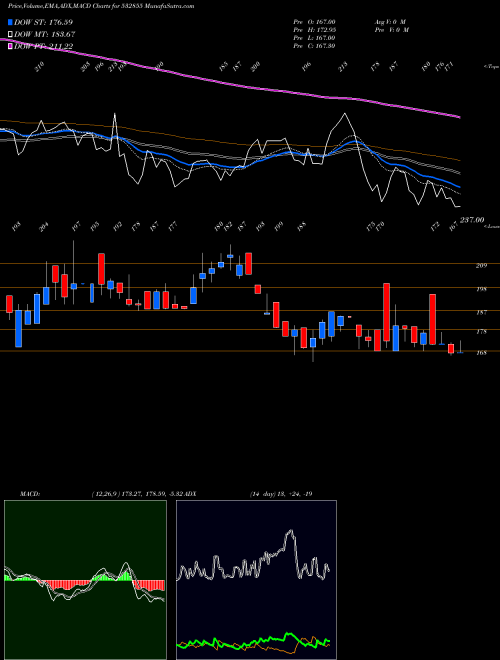Open the green MACD histogram chart panel

tap(85, 580)
